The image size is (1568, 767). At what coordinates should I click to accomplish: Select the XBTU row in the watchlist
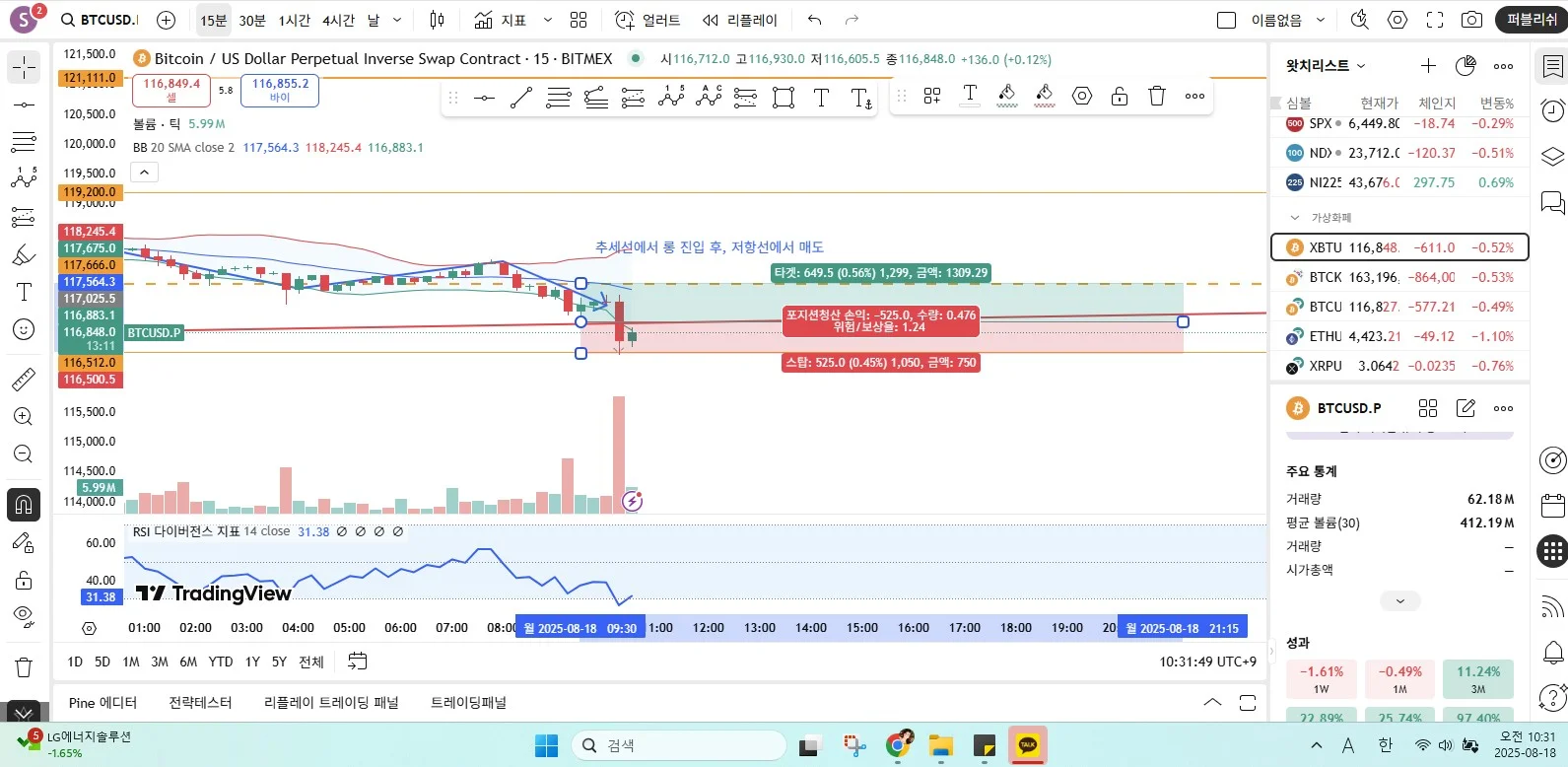(1399, 247)
